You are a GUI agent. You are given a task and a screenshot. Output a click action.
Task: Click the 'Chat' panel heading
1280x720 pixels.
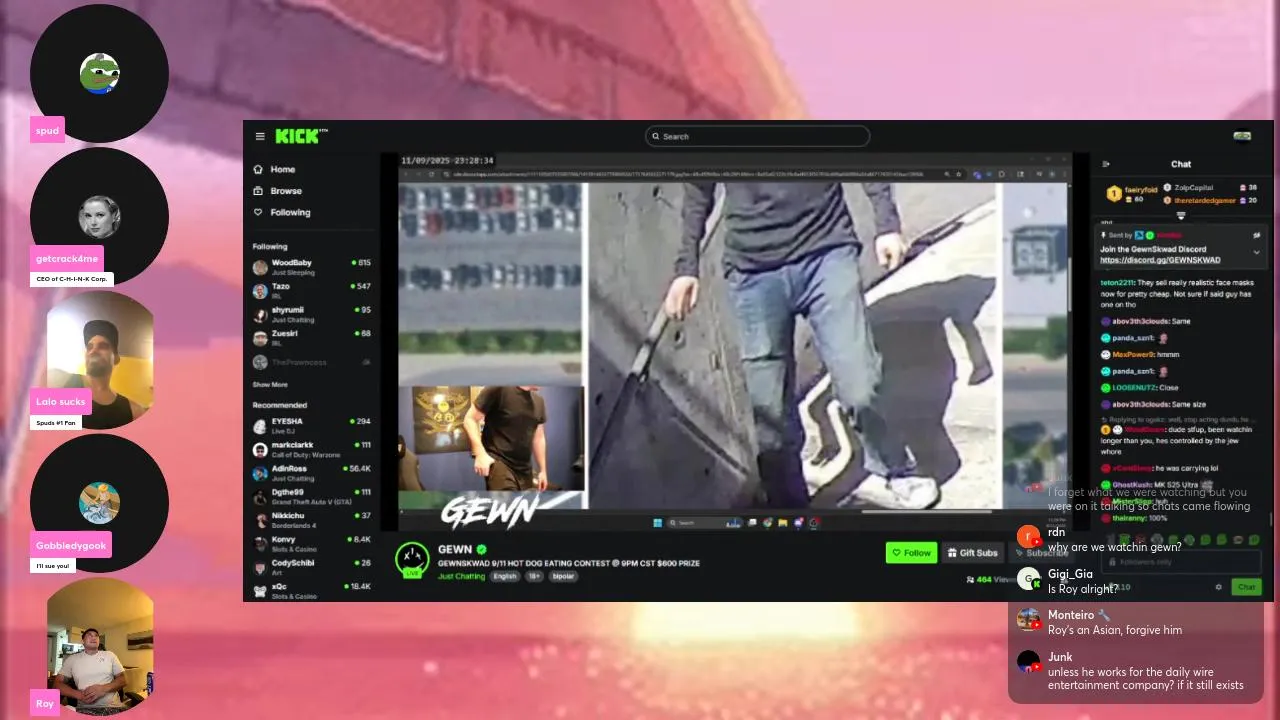click(x=1181, y=164)
